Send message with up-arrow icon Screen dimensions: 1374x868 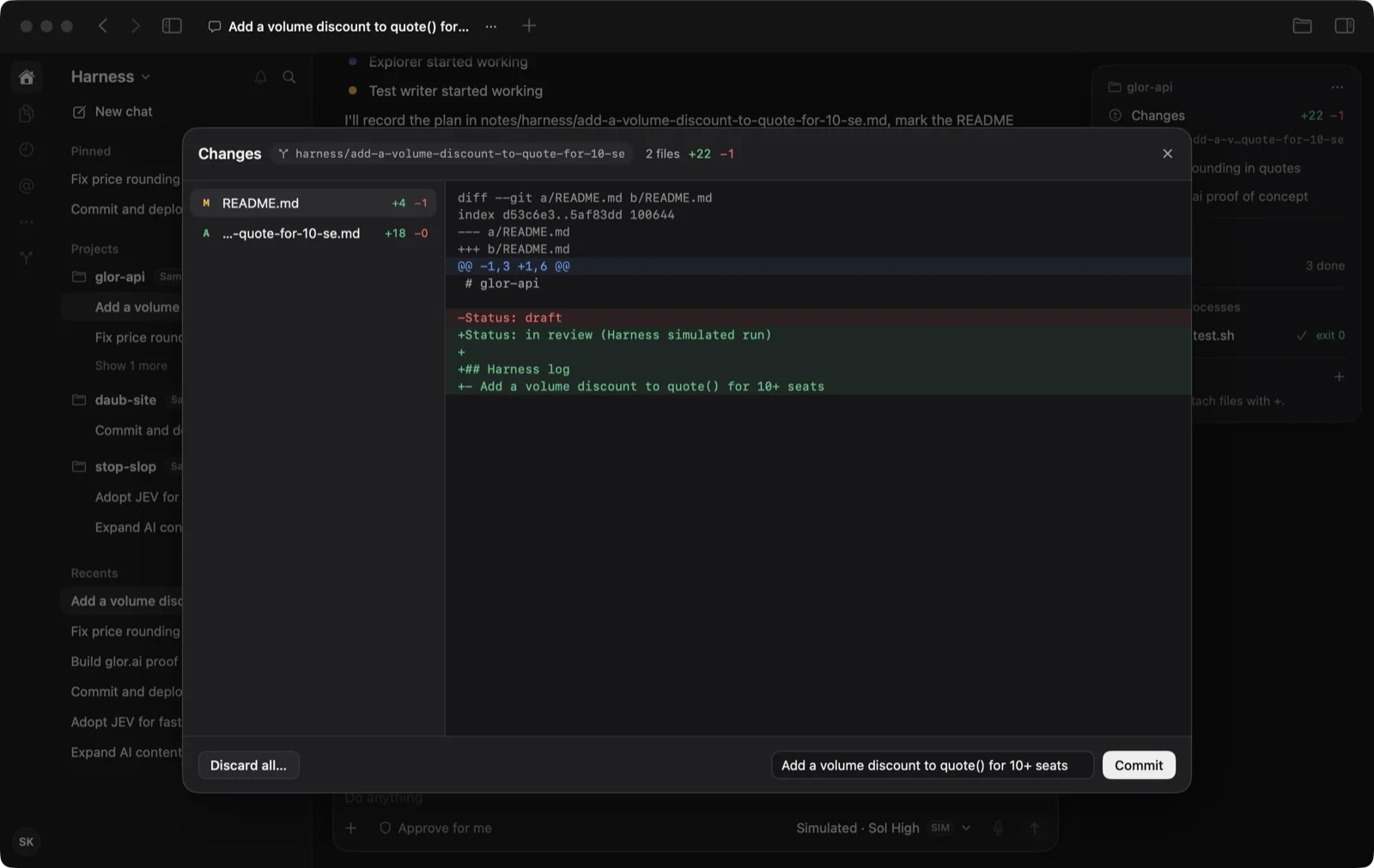tap(1034, 828)
